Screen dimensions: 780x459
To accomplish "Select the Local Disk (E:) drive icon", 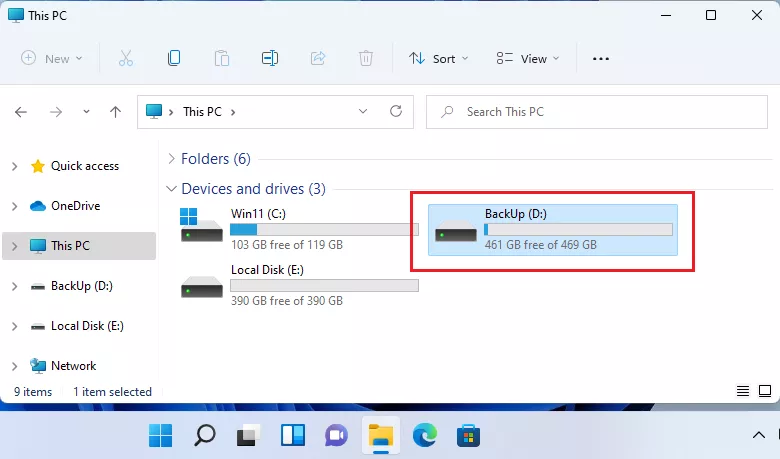I will tap(201, 287).
